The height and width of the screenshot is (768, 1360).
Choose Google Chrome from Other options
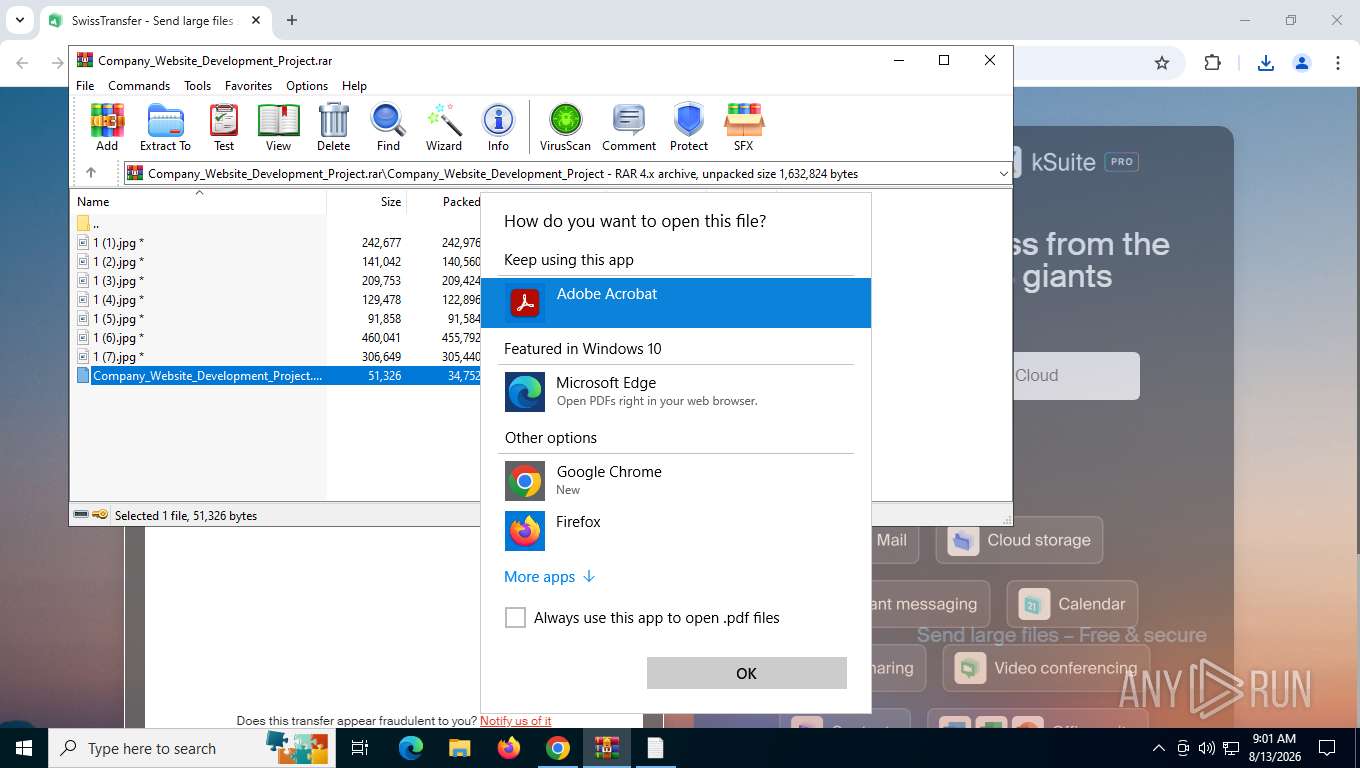(x=676, y=480)
